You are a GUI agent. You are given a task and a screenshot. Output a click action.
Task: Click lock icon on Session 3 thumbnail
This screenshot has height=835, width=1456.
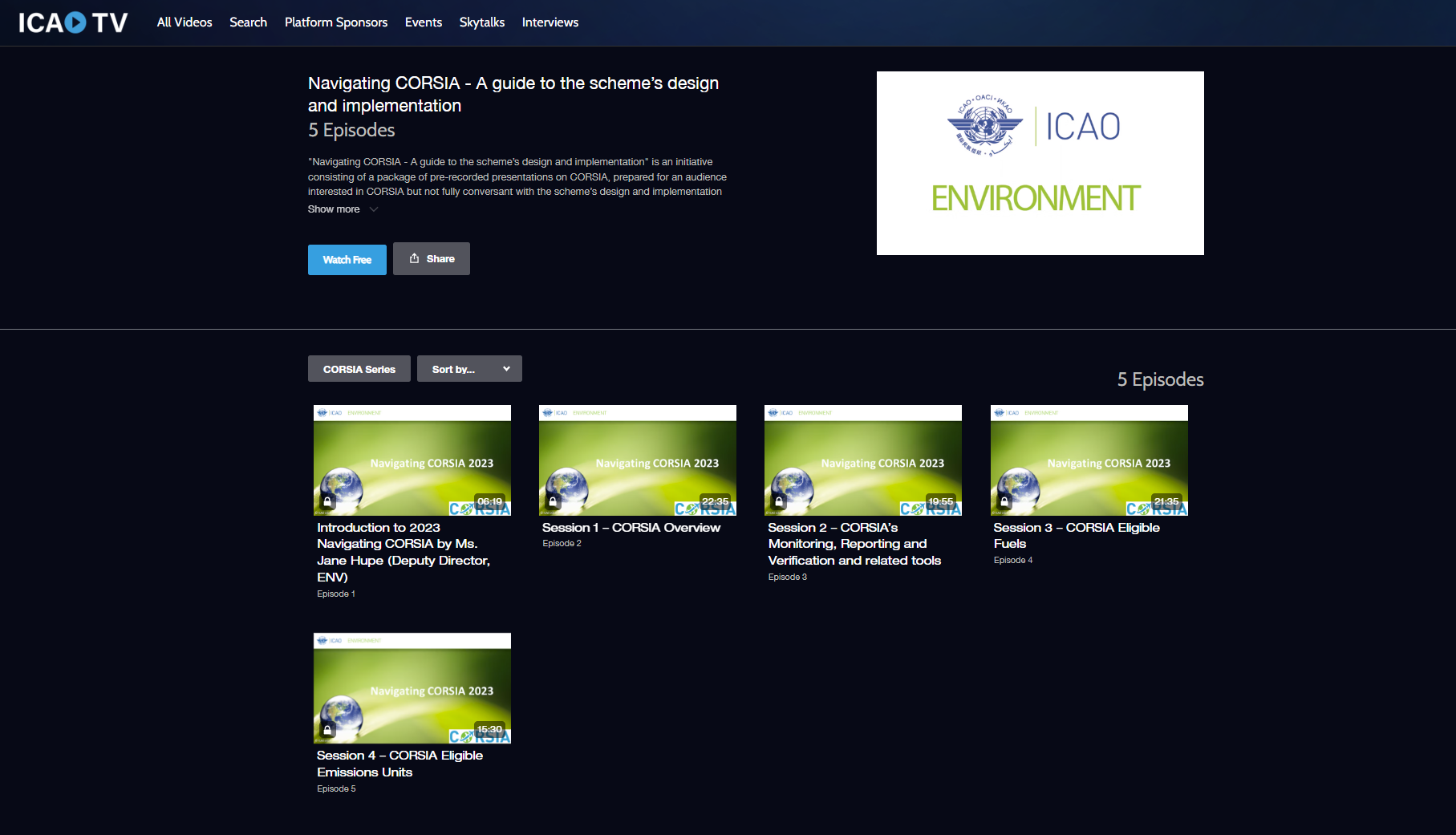click(x=1004, y=501)
